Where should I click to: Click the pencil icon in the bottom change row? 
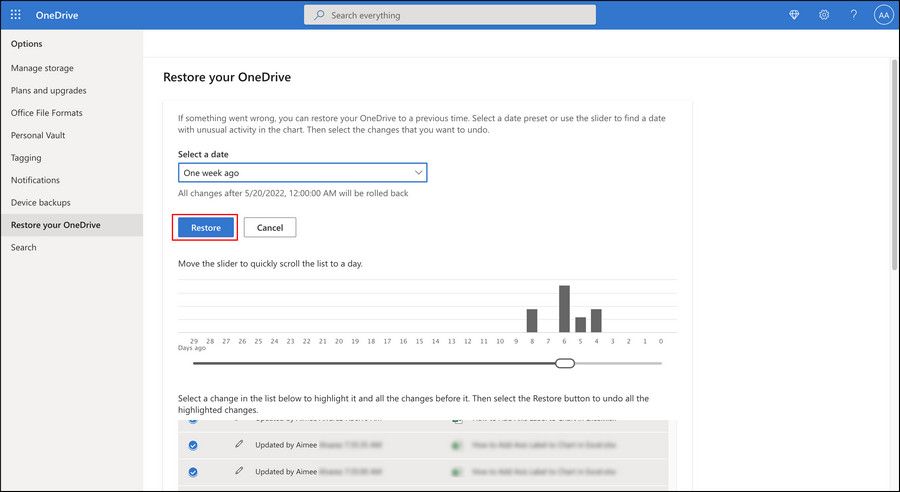click(x=239, y=471)
